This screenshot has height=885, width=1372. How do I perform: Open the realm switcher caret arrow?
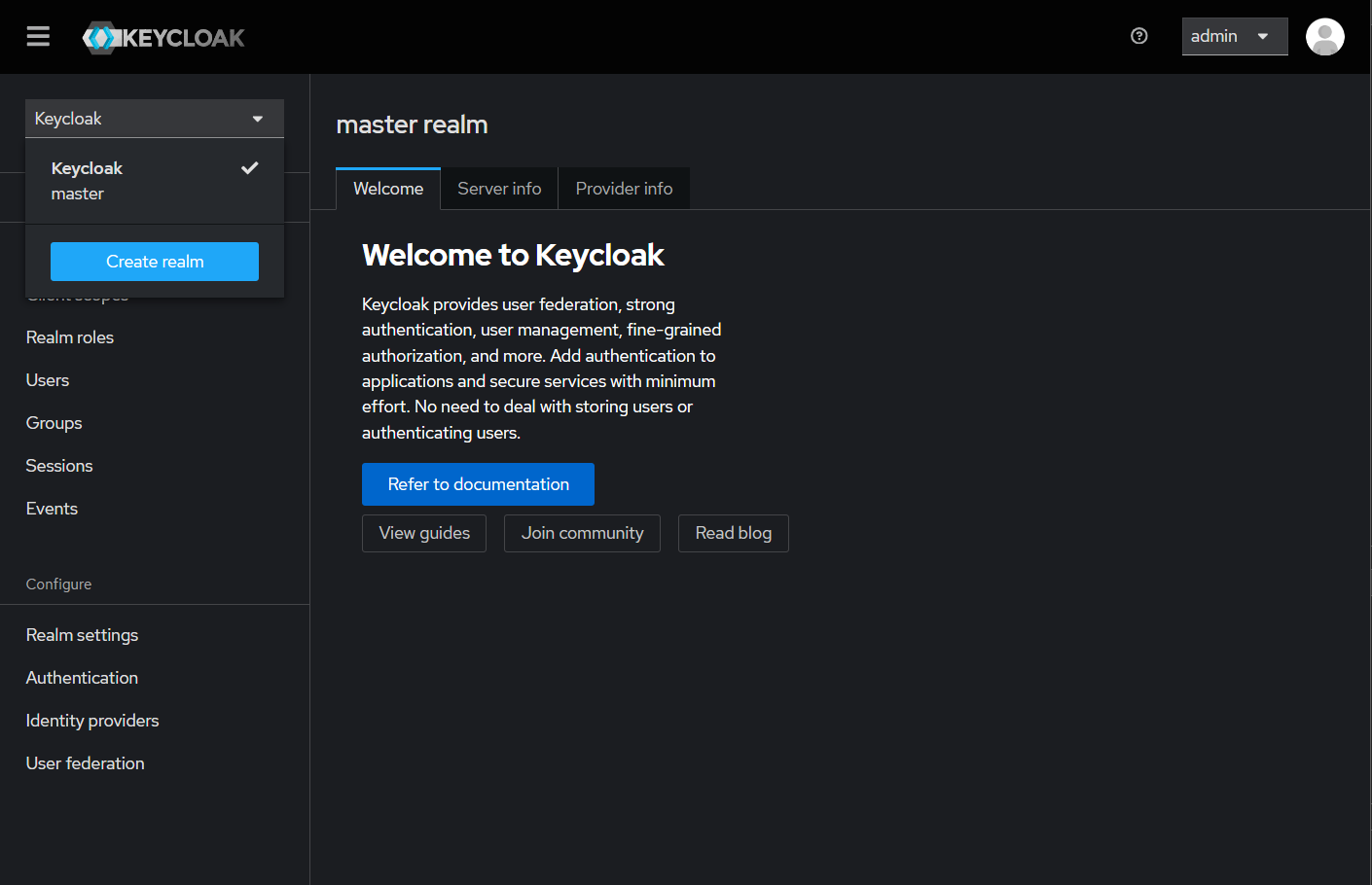(257, 118)
